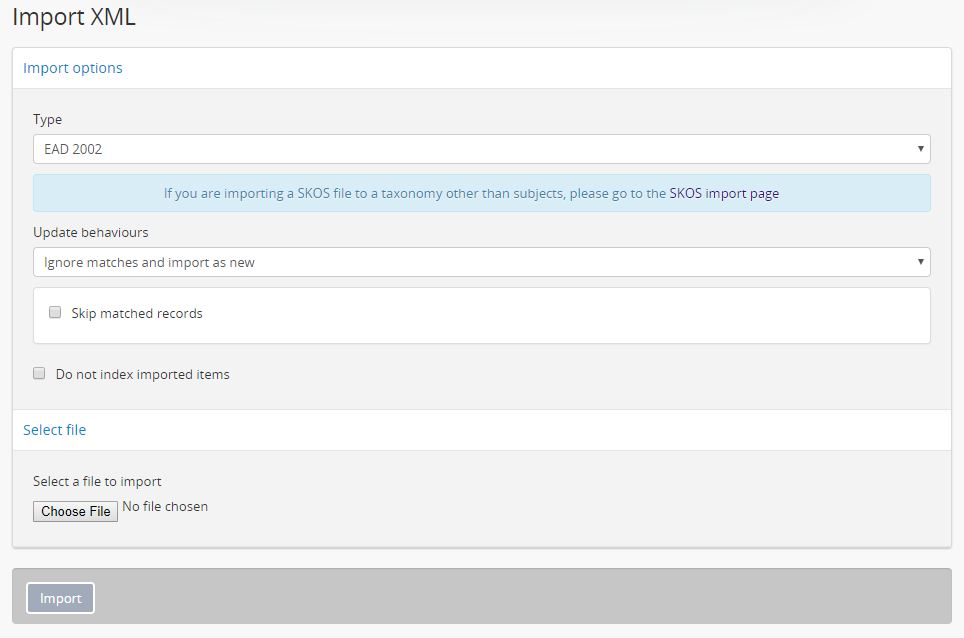
Task: Click the 'Type' field label
Action: pos(47,119)
